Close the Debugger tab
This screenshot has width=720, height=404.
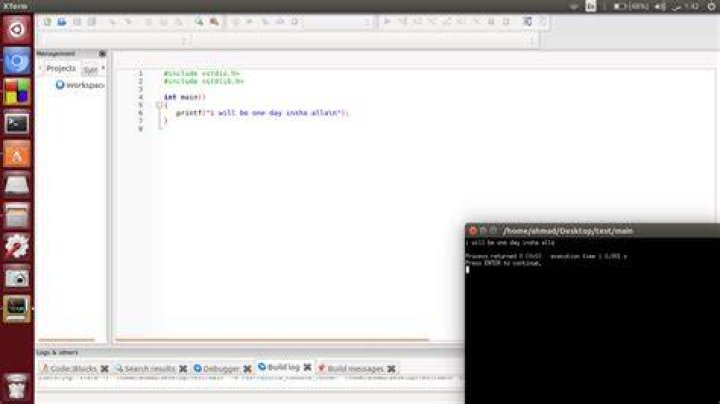[x=247, y=369]
